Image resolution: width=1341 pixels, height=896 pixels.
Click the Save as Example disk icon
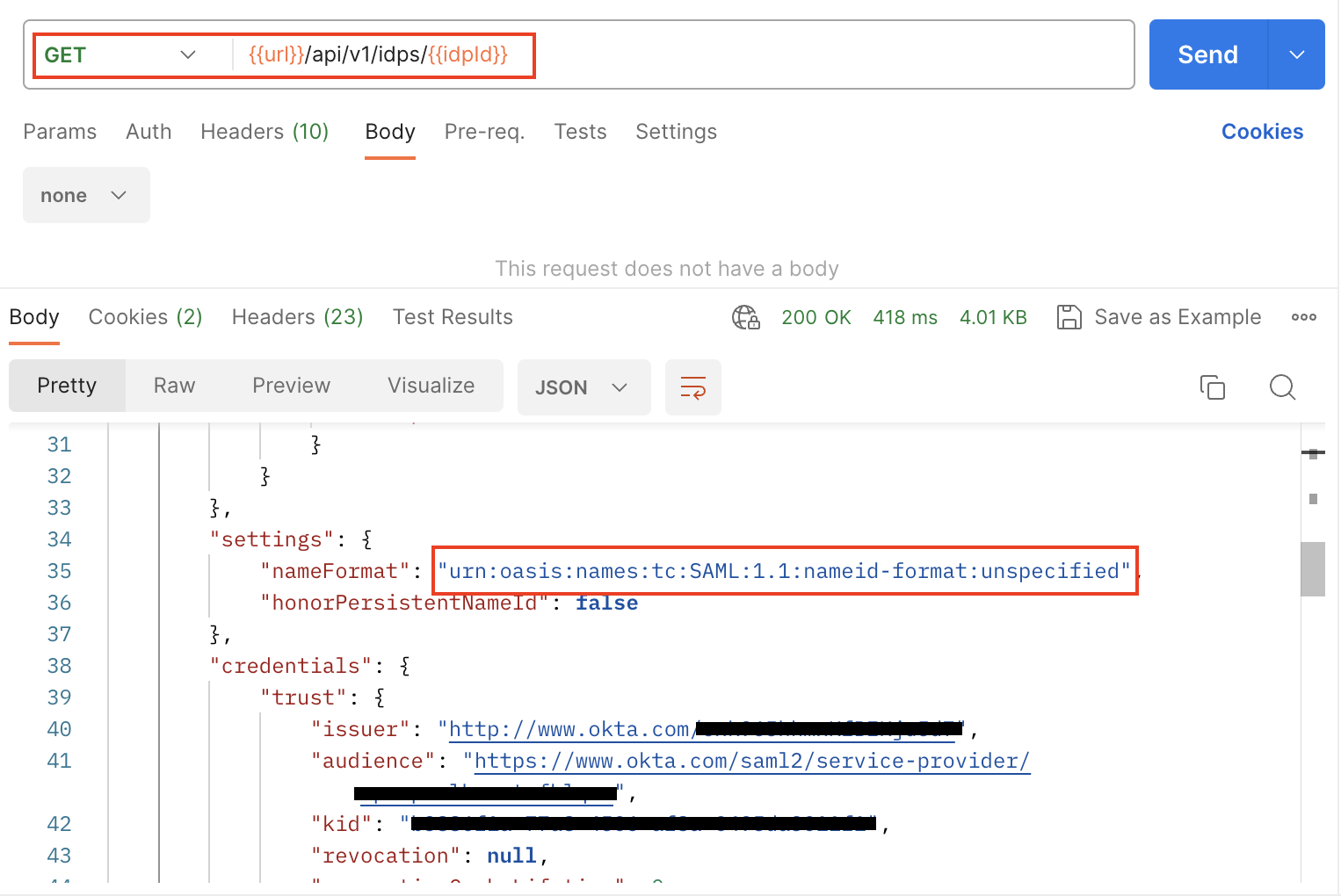pos(1069,317)
